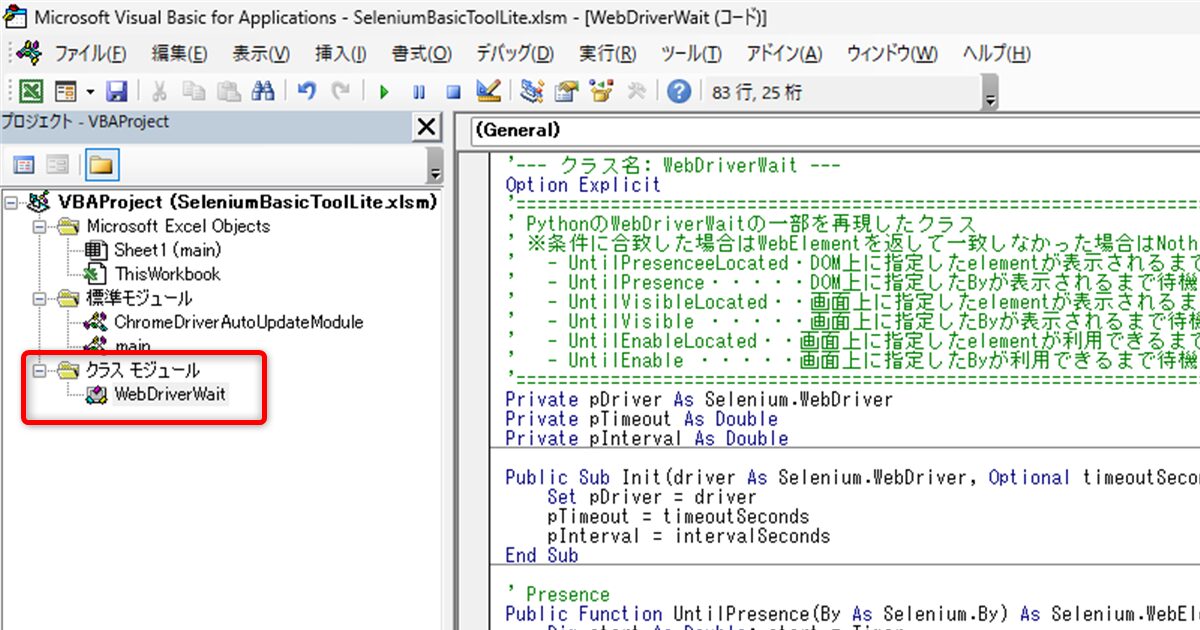The image size is (1200, 630).
Task: Open the Object Browser toolbar icon
Action: click(x=601, y=92)
